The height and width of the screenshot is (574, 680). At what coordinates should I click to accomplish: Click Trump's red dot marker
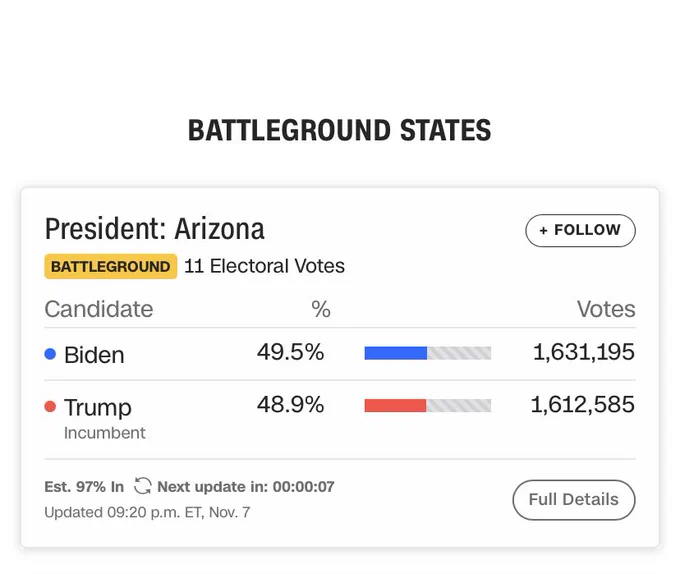point(50,406)
